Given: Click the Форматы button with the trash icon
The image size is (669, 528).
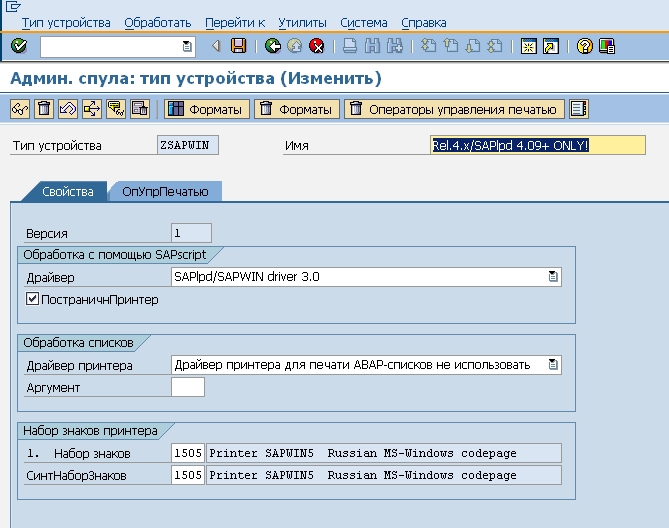Looking at the screenshot, I should click(297, 109).
